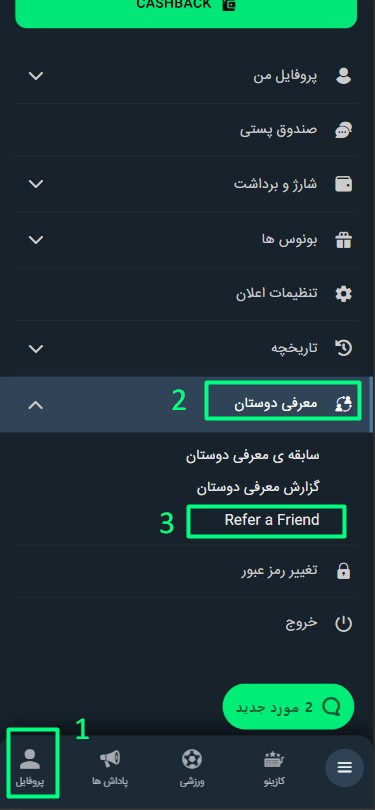Switch to the کازینو bottom tab
This screenshot has width=375, height=810.
[274, 769]
